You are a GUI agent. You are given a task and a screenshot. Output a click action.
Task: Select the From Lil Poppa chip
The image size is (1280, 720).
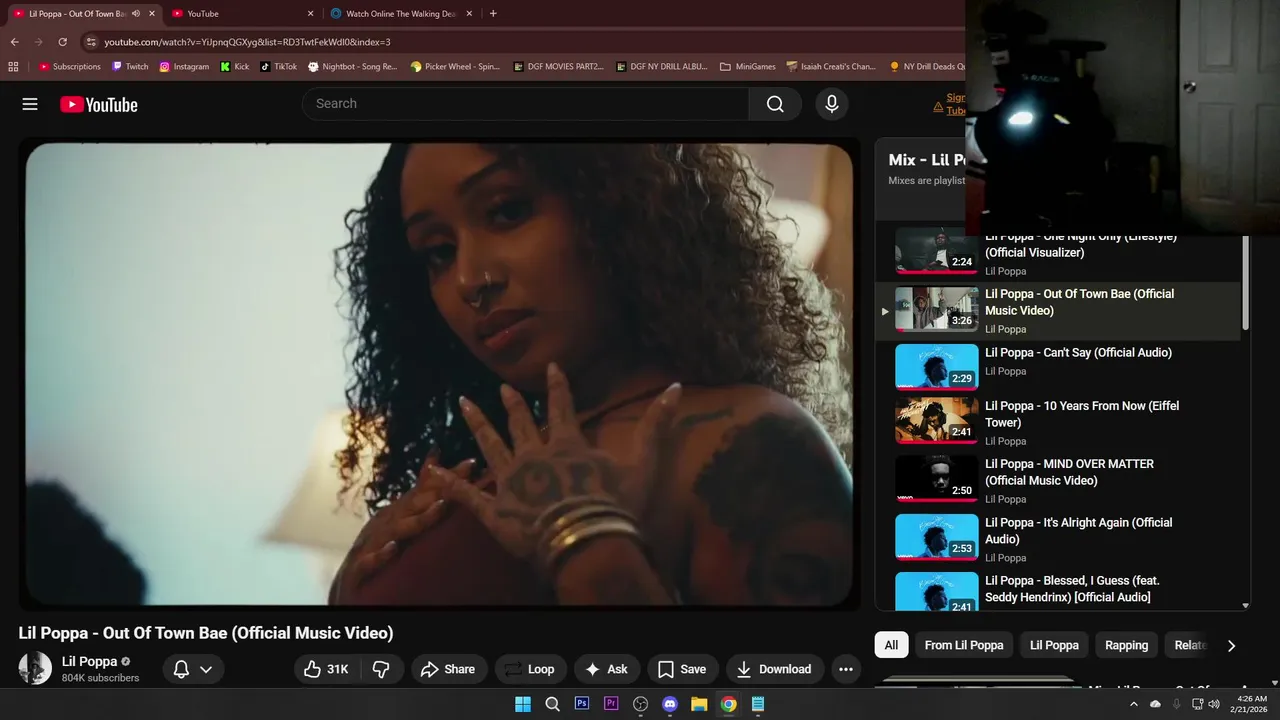tap(964, 645)
